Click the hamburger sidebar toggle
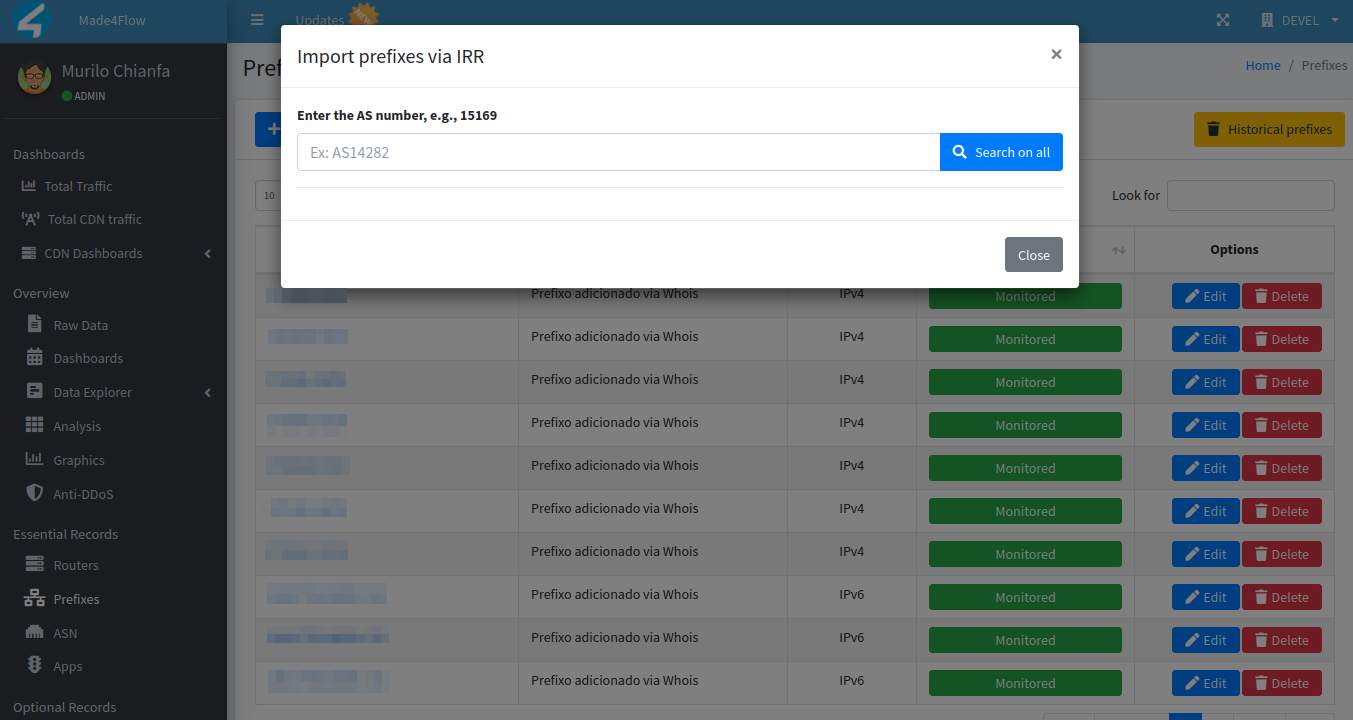 257,19
